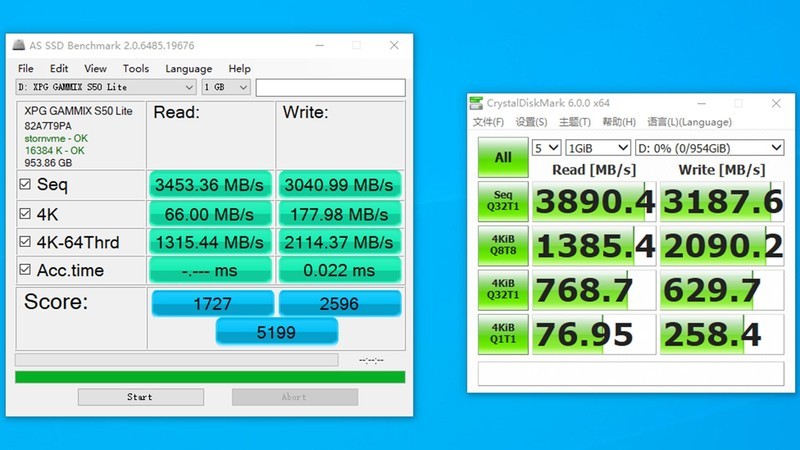
Task: Click the 4K-64Thrd read result 1315.44 MB/s
Action: (210, 242)
